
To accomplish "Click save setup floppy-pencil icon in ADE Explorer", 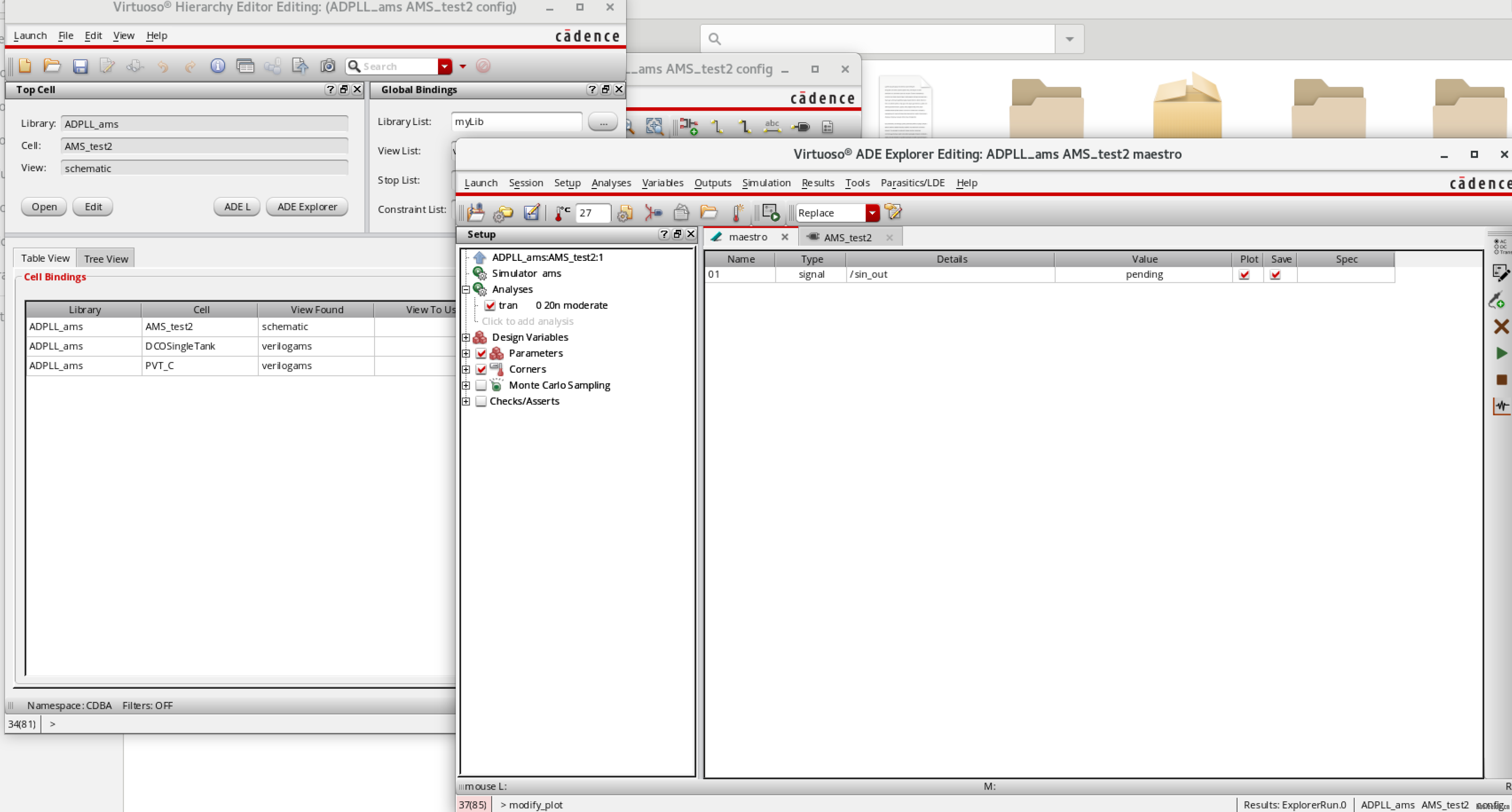I will coord(532,212).
